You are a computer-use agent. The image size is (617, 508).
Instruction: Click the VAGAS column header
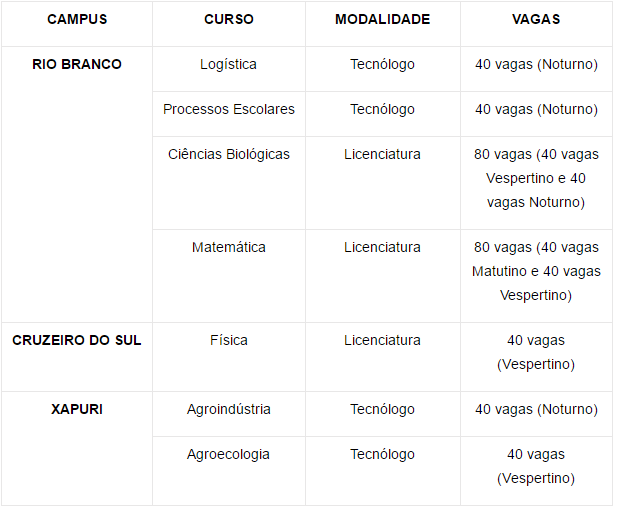tap(536, 19)
